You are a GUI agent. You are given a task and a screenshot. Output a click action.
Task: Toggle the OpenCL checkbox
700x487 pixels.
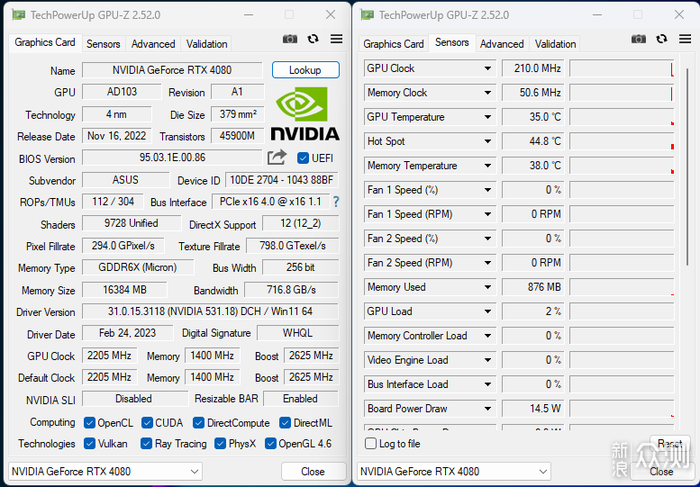click(89, 423)
